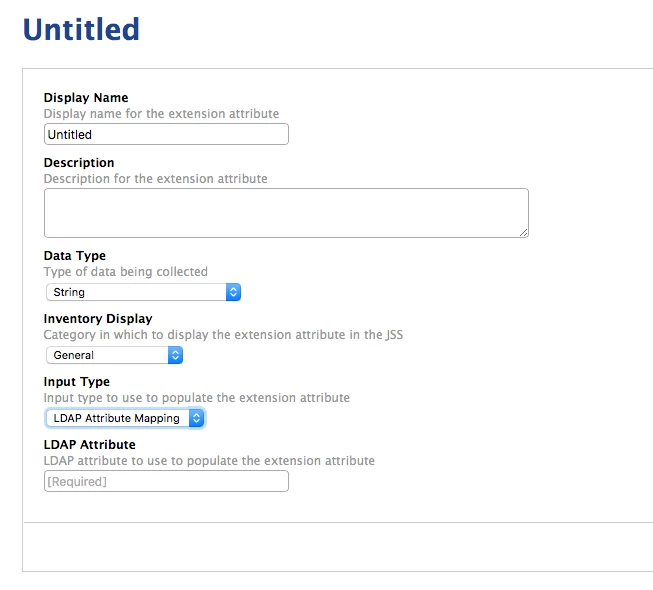Image resolution: width=653 pixels, height=590 pixels.
Task: Click the Display Name text field
Action: [166, 134]
